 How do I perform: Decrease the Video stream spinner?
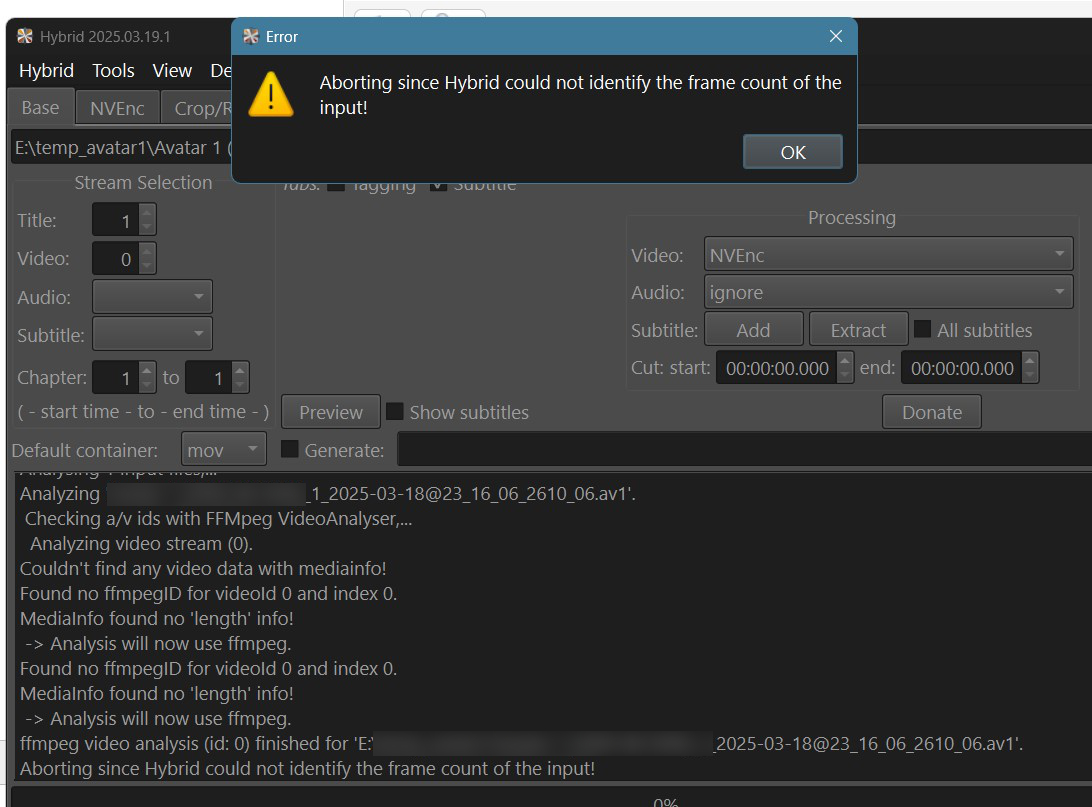click(x=147, y=266)
